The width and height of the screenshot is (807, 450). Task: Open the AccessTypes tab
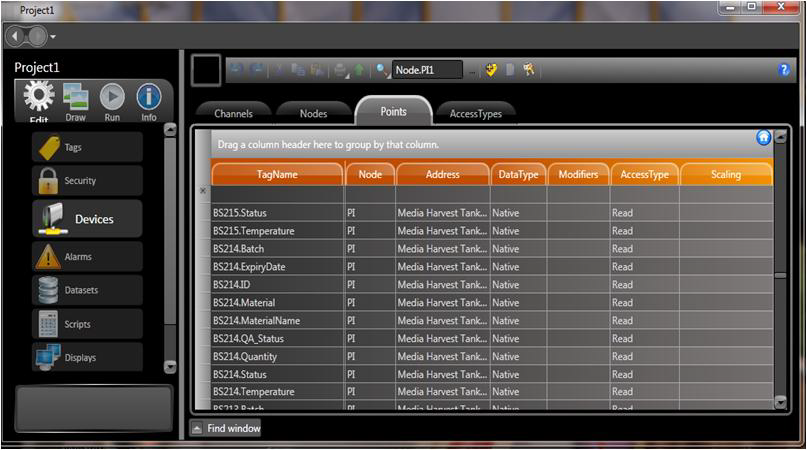(476, 114)
